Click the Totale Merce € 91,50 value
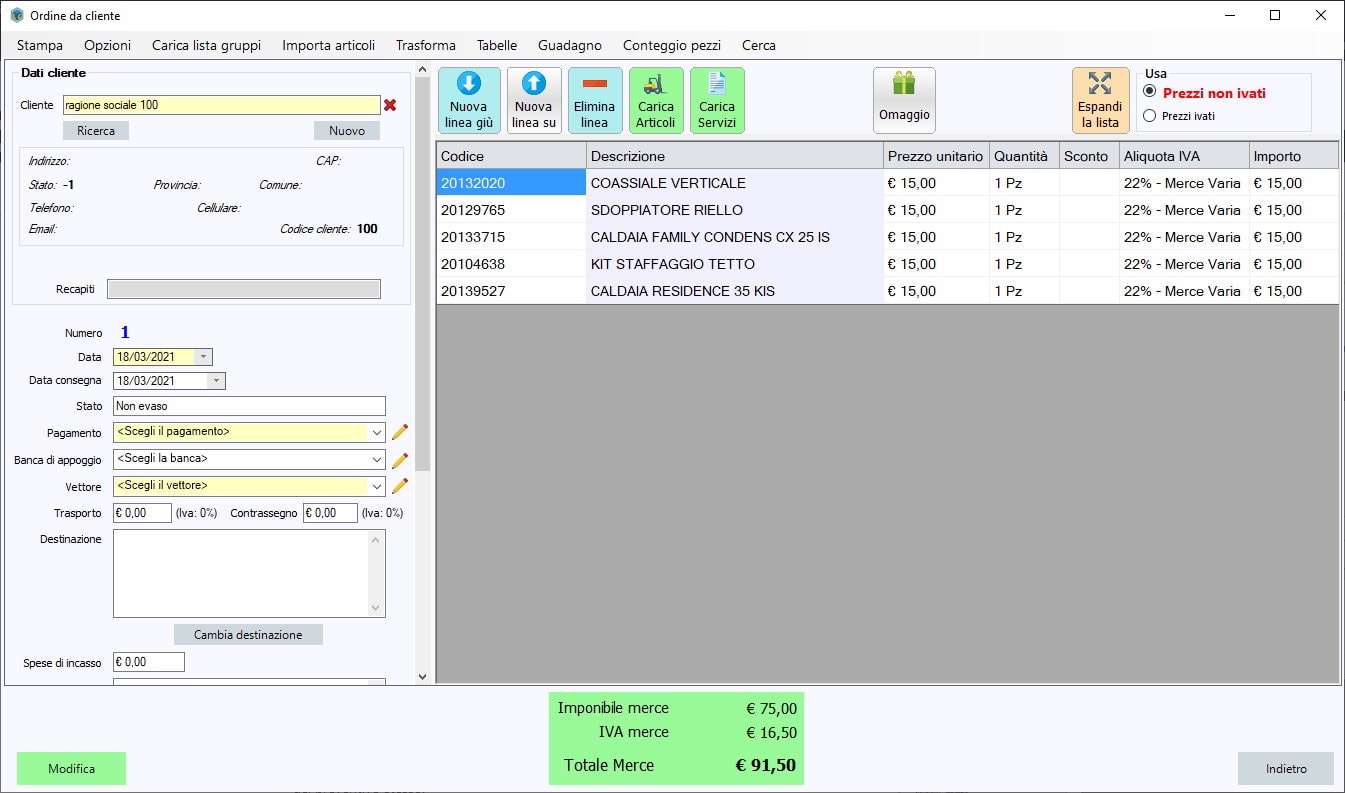 tap(766, 766)
